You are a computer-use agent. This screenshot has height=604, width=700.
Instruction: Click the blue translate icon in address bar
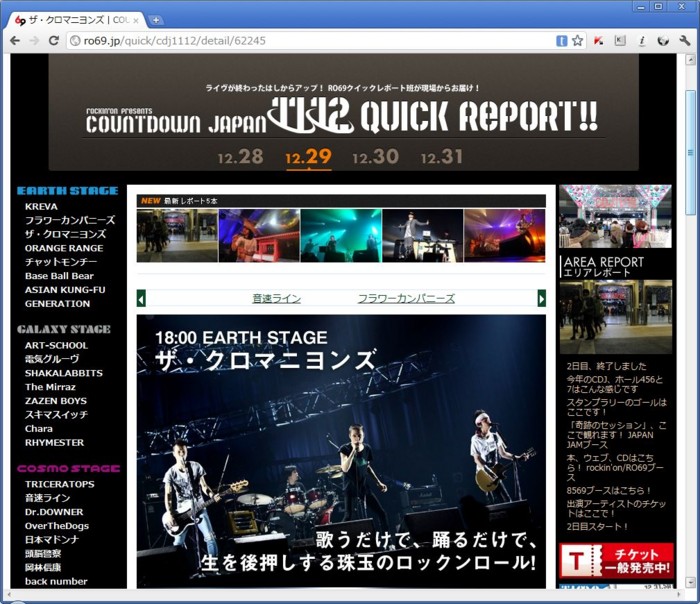coord(562,41)
